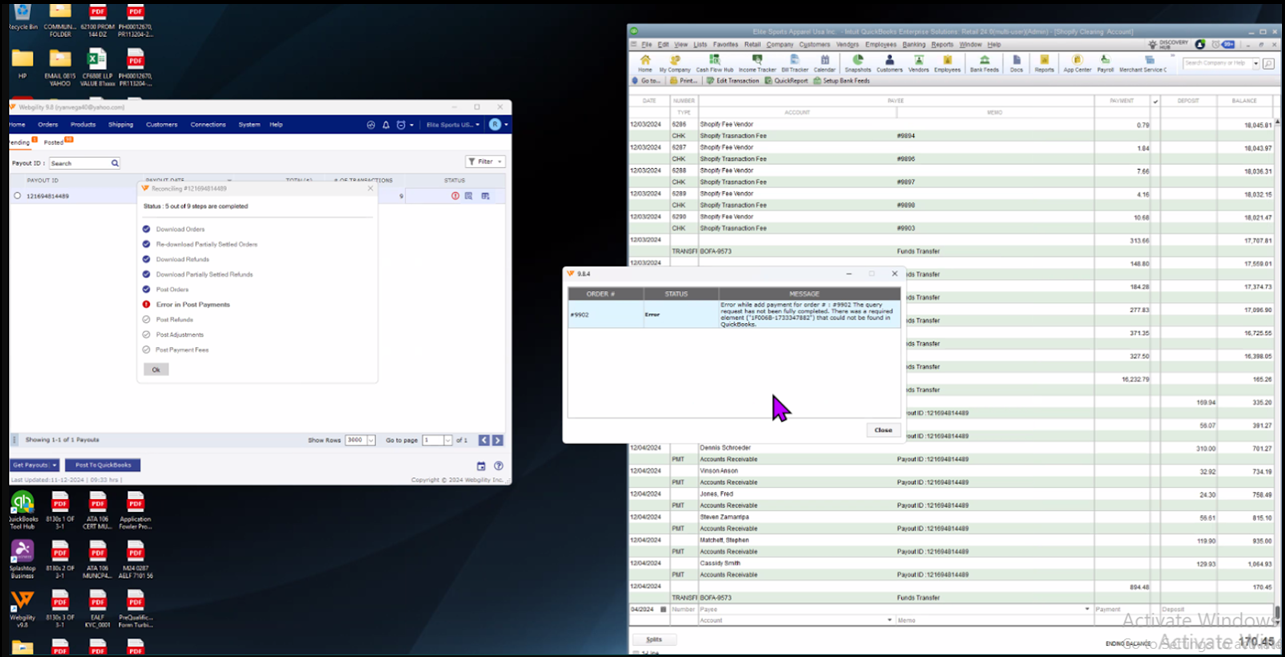Viewport: 1285px width, 657px height.
Task: Expand the Show Rows dropdown
Action: (x=371, y=440)
